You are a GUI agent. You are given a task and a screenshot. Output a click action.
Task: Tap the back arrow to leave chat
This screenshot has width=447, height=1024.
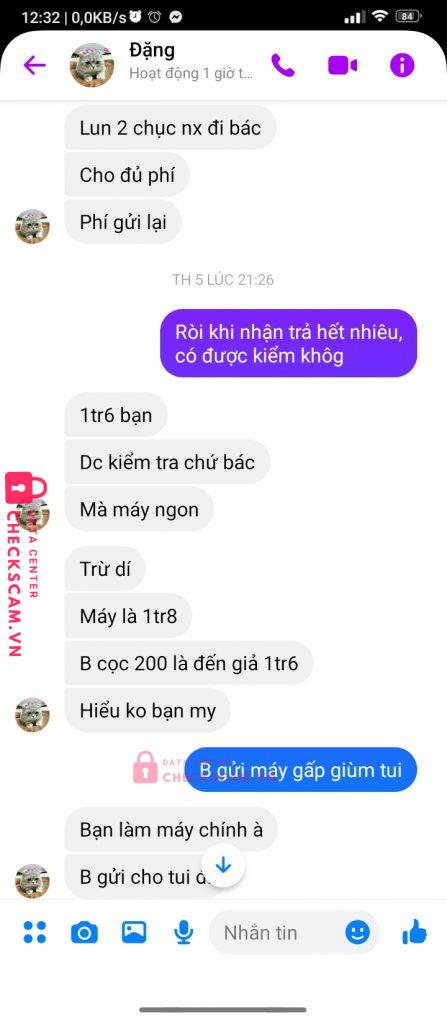34,65
